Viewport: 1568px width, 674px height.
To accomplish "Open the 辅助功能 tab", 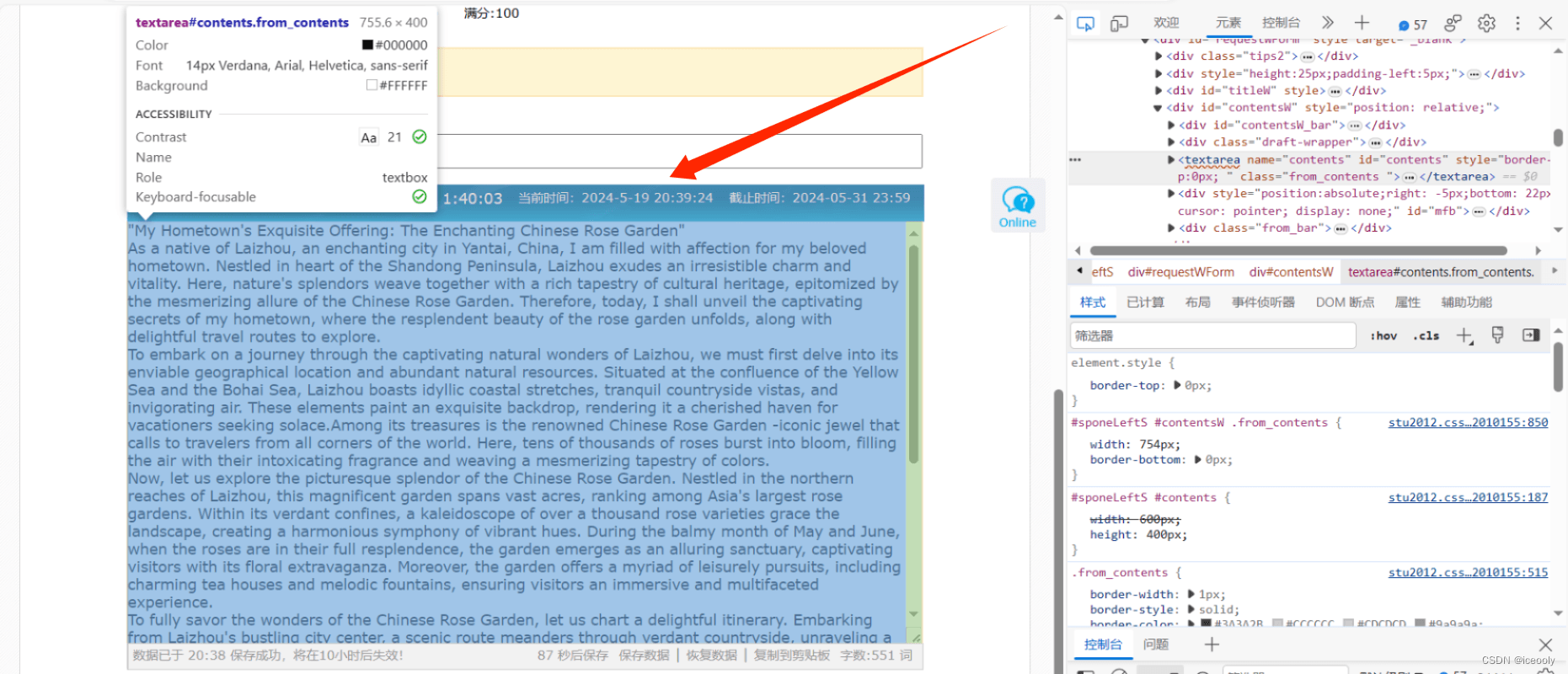I will click(x=1466, y=302).
